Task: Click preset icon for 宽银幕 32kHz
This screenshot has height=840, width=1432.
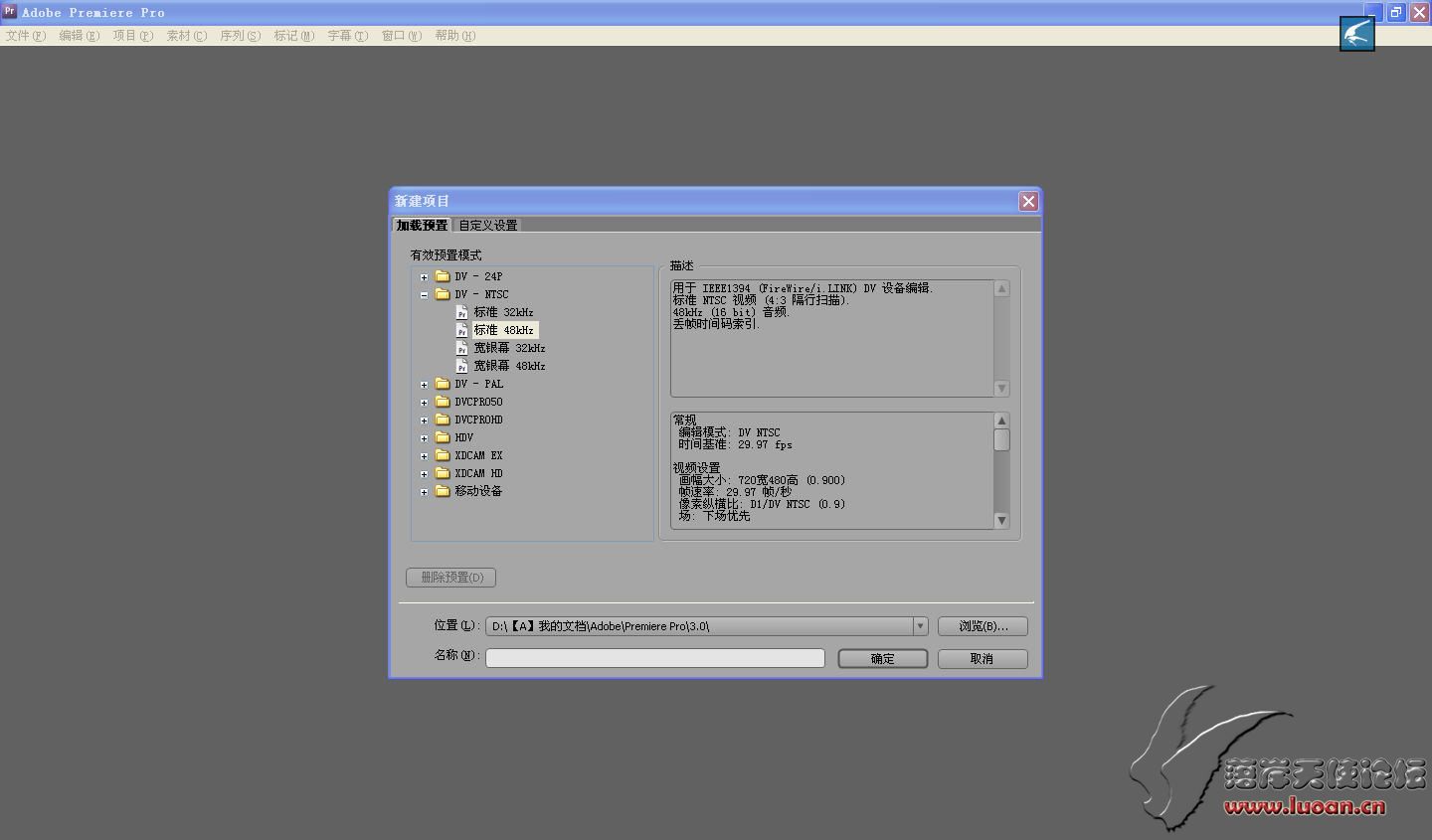Action: pyautogui.click(x=461, y=348)
